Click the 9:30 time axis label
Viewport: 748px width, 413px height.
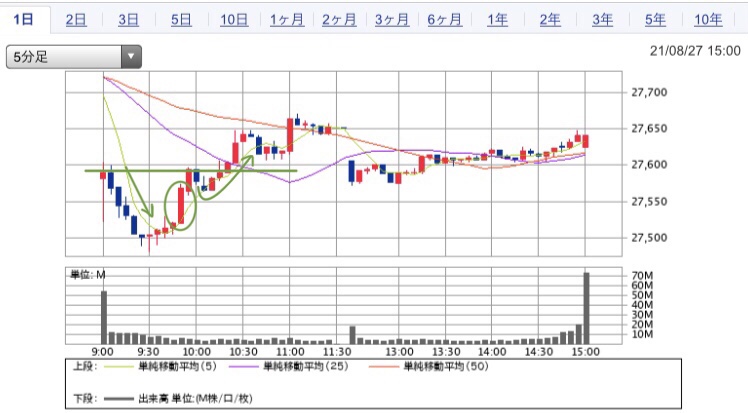coord(148,352)
